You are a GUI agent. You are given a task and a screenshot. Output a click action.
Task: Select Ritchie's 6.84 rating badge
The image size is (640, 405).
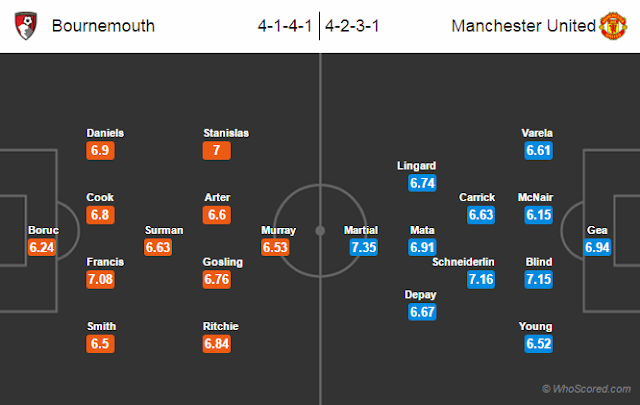click(x=217, y=344)
